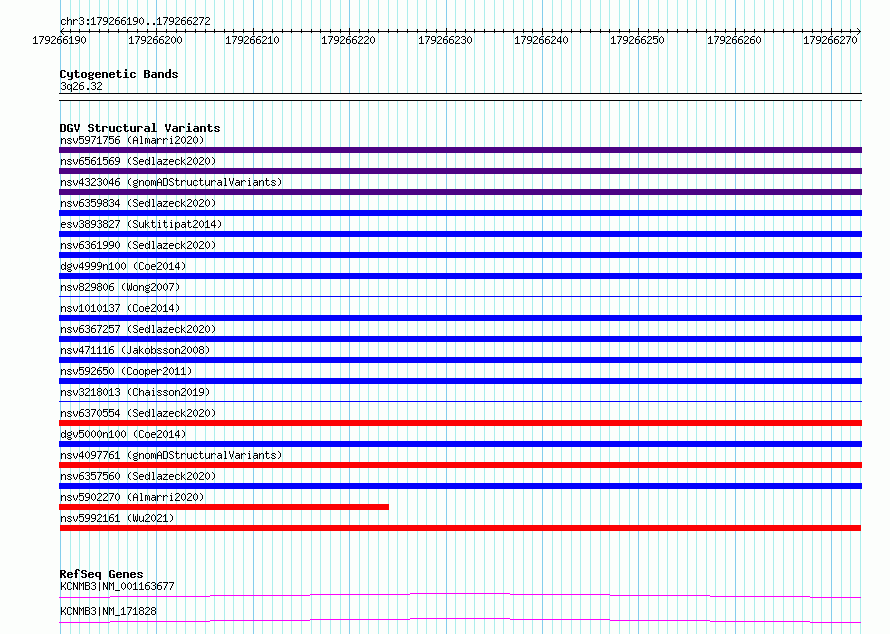Click the short red bar under nsv5902270

tap(224, 507)
